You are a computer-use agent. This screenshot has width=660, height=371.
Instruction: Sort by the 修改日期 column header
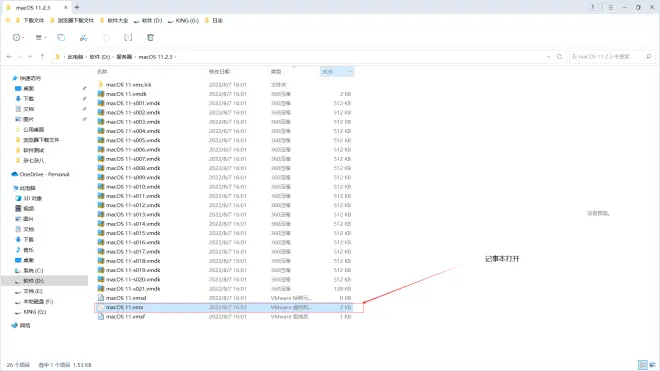tap(219, 72)
